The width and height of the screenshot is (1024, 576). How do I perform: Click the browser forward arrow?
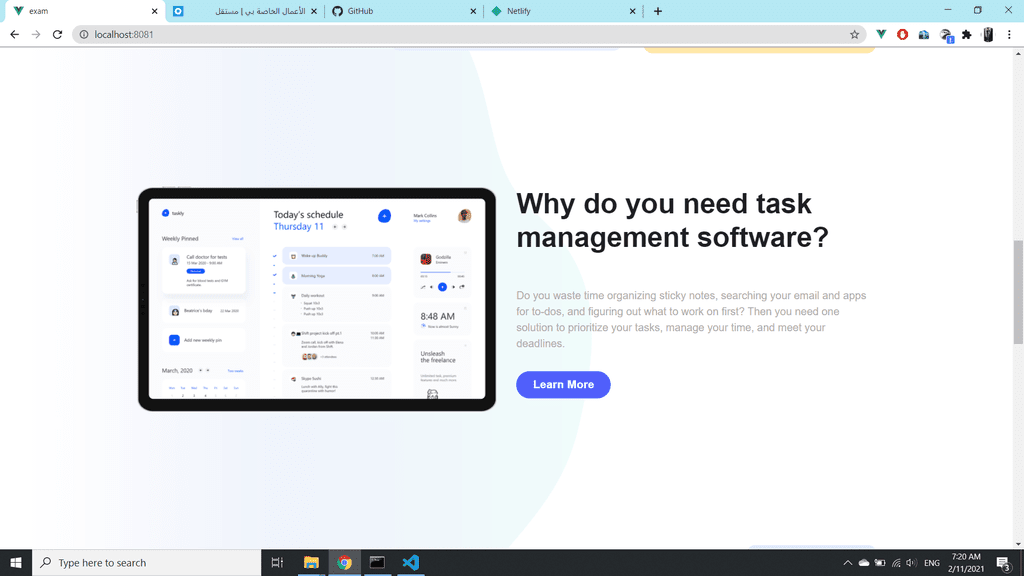[x=36, y=35]
